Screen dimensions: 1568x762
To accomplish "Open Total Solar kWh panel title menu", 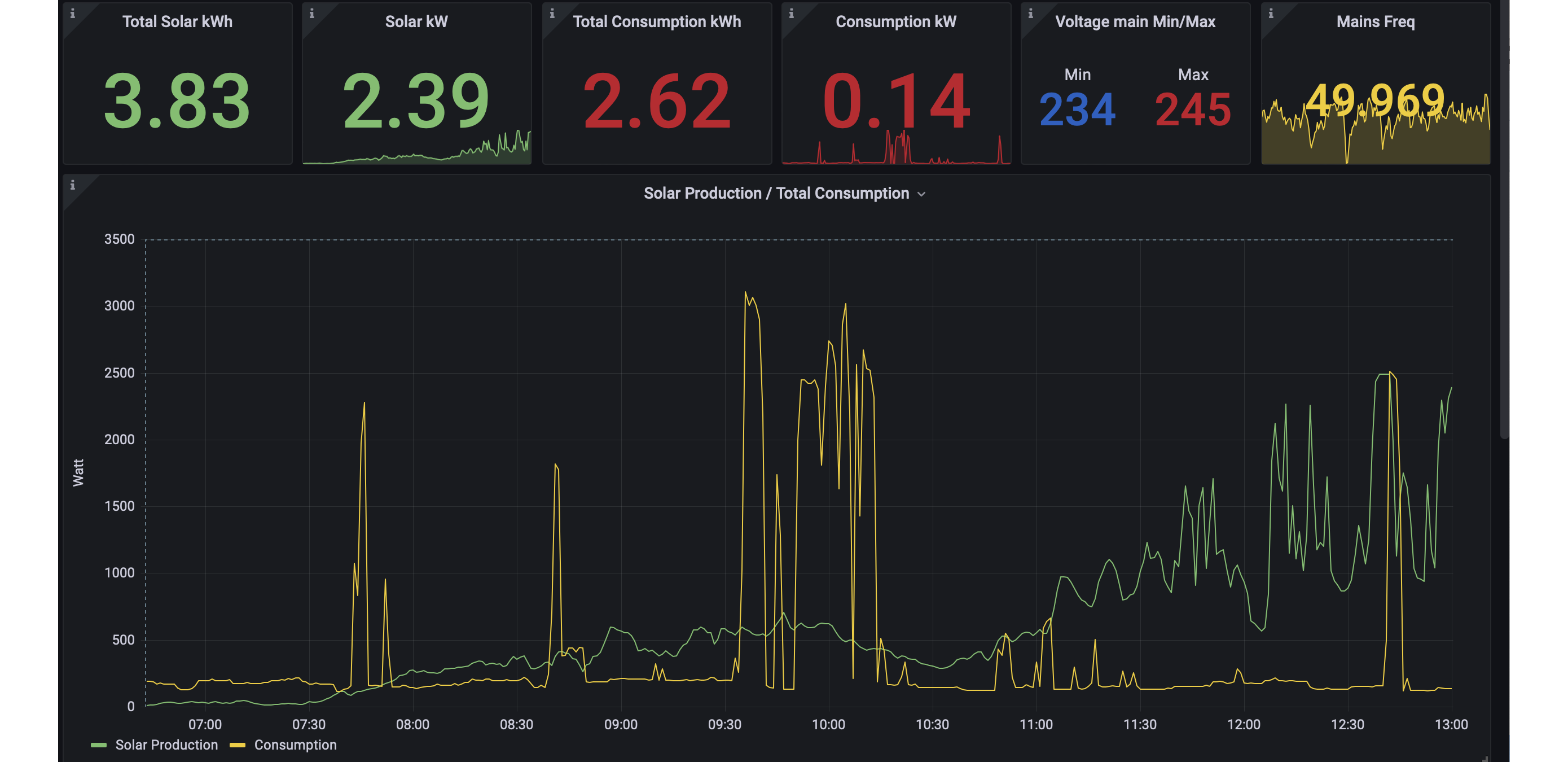I will 177,21.
